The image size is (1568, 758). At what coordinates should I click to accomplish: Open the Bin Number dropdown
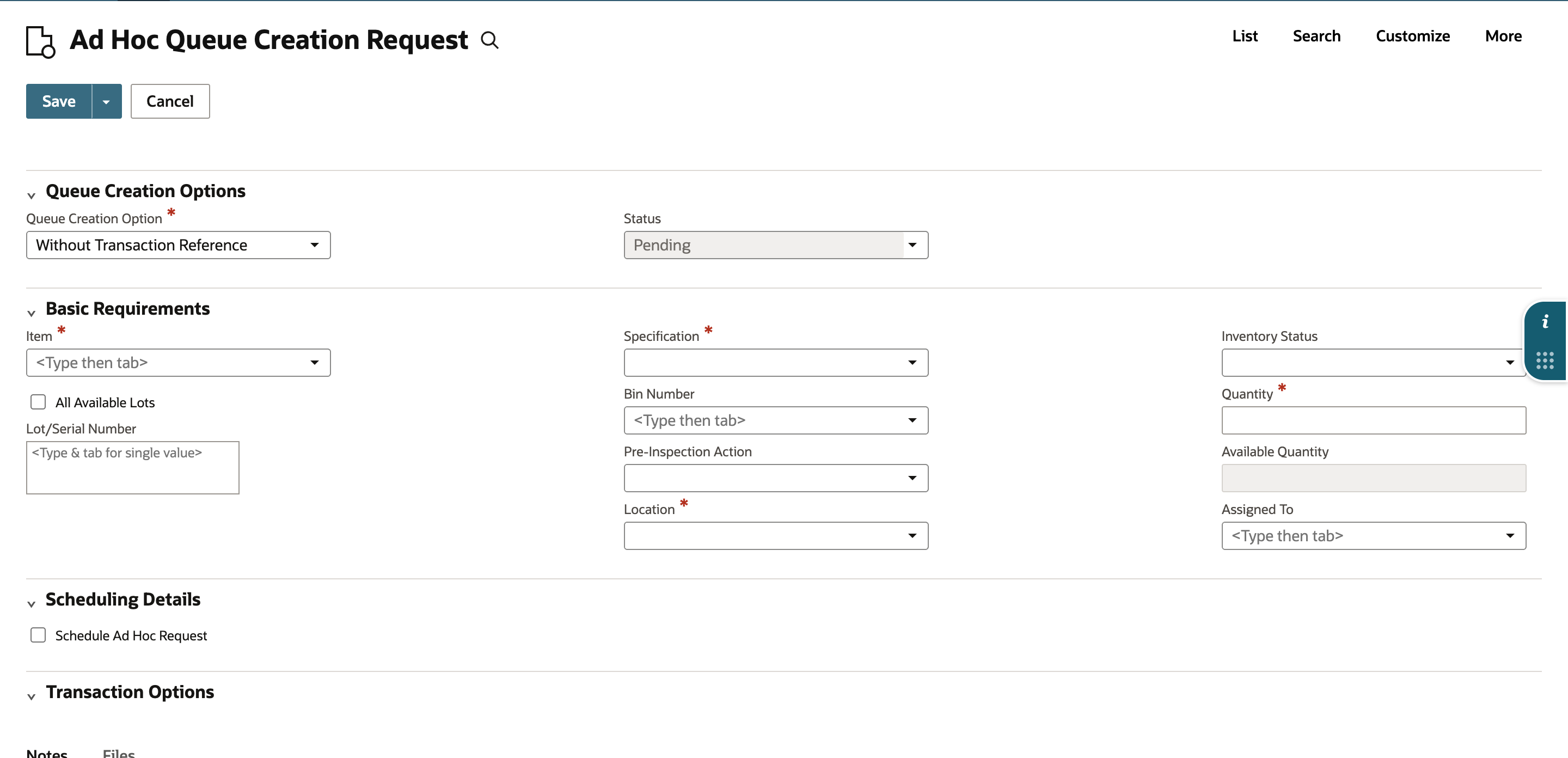point(775,421)
